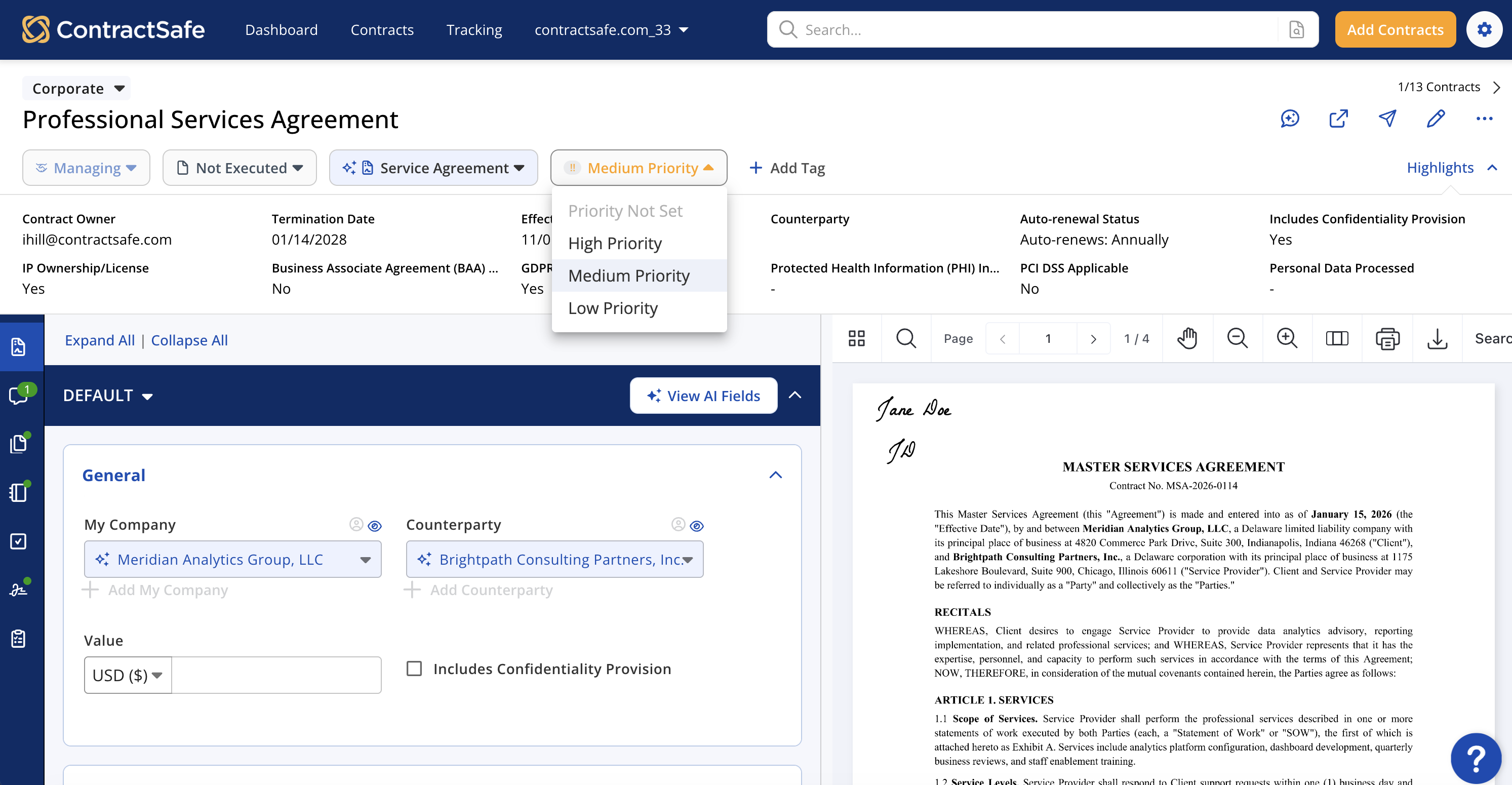Go to next contract arrow
Screen dimensions: 1512x785
[1497, 88]
